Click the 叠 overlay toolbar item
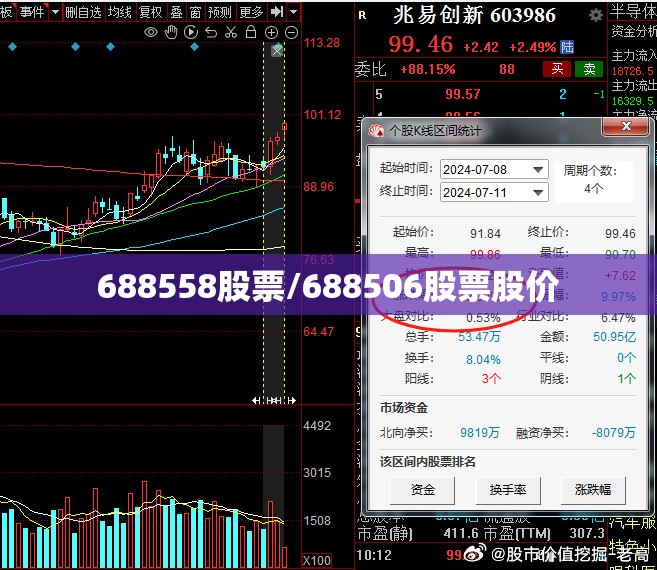The height and width of the screenshot is (570, 657). click(x=176, y=12)
